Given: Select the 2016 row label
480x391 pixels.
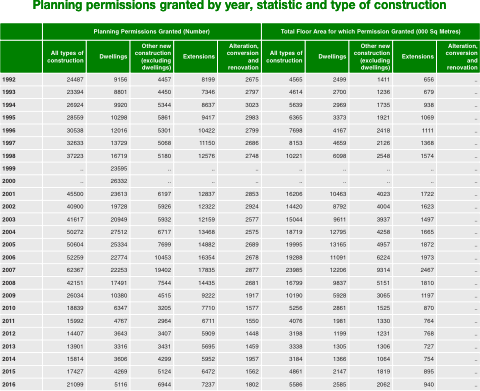Looking at the screenshot, I should coord(9,384).
